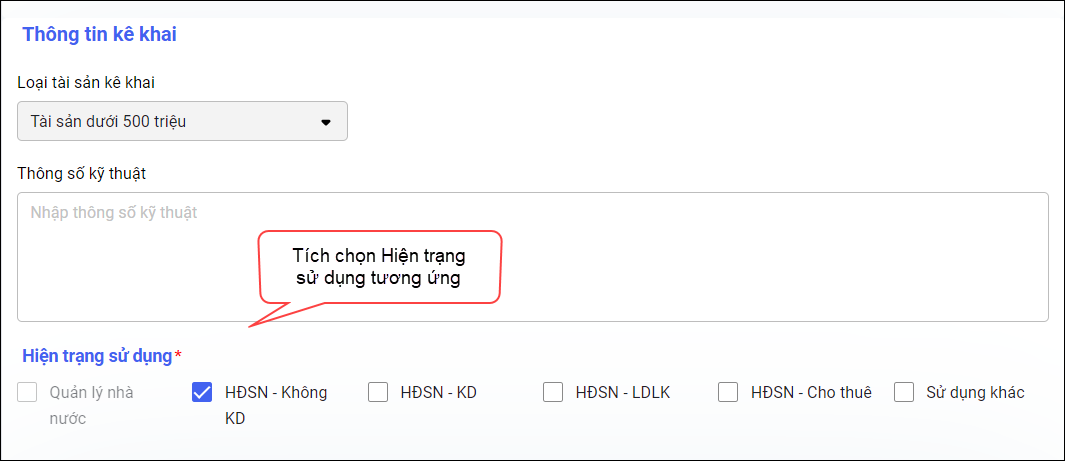Click the 'Sử dụng khác' label text
Viewport: 1065px width, 461px height.
click(x=975, y=392)
